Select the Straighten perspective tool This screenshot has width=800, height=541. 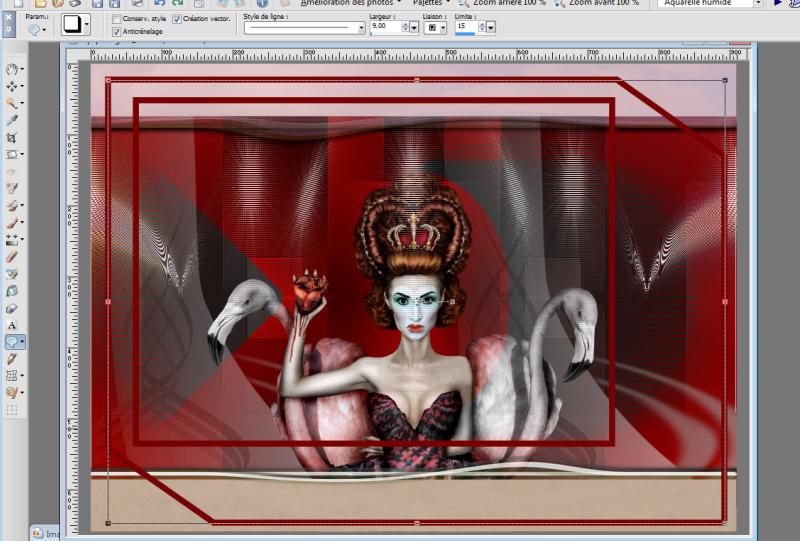[x=12, y=154]
